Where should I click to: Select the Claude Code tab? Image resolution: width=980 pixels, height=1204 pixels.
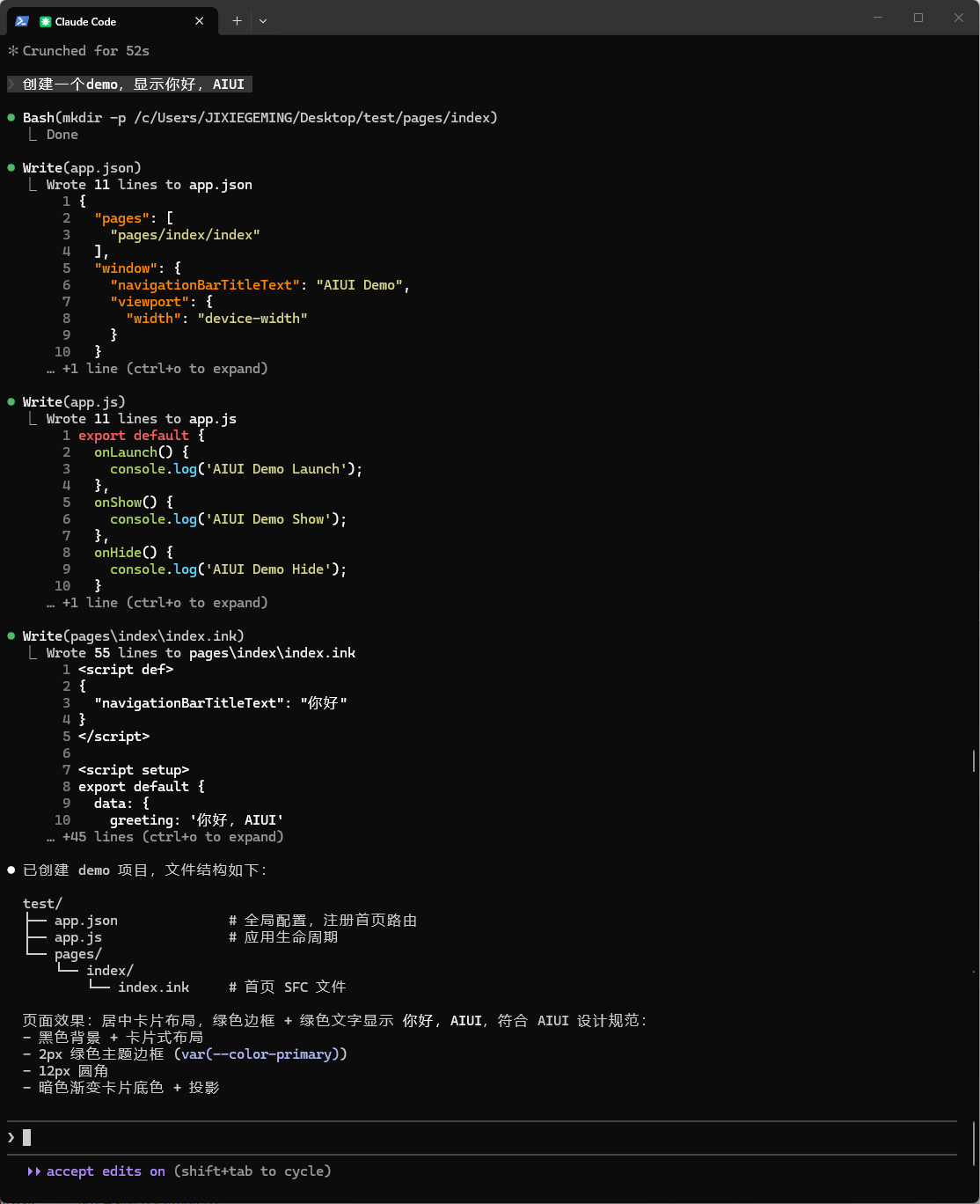click(x=111, y=21)
